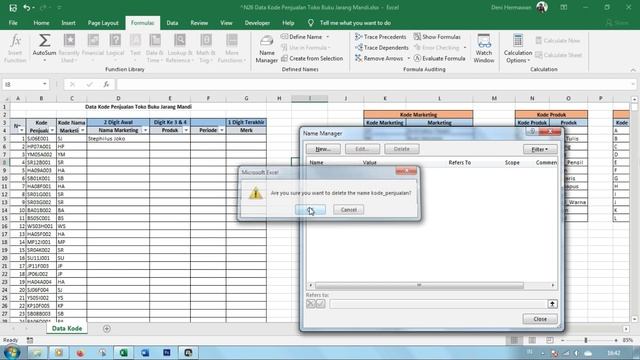
Task: Switch to the Page Layout ribbon tab
Action: pyautogui.click(x=103, y=23)
